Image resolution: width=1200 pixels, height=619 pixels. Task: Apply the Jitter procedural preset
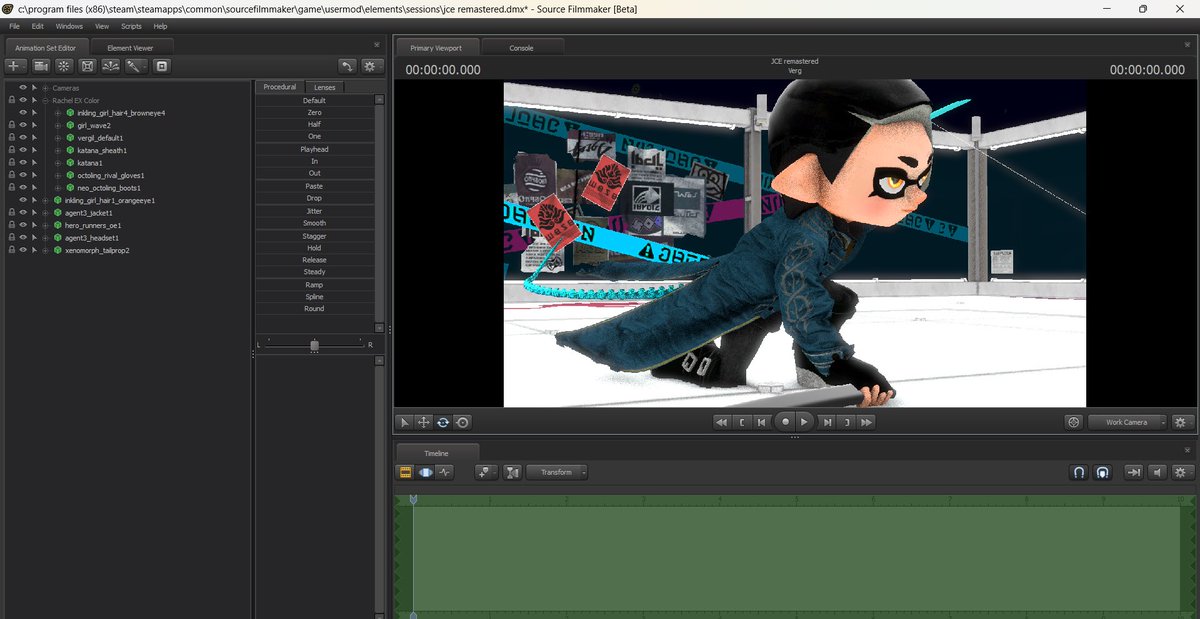click(x=314, y=211)
